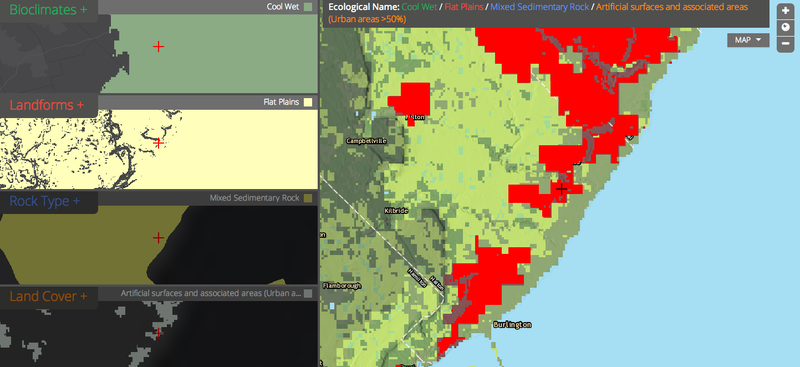Image resolution: width=800 pixels, height=367 pixels.
Task: Expand the Landforms panel header
Action: 46,105
